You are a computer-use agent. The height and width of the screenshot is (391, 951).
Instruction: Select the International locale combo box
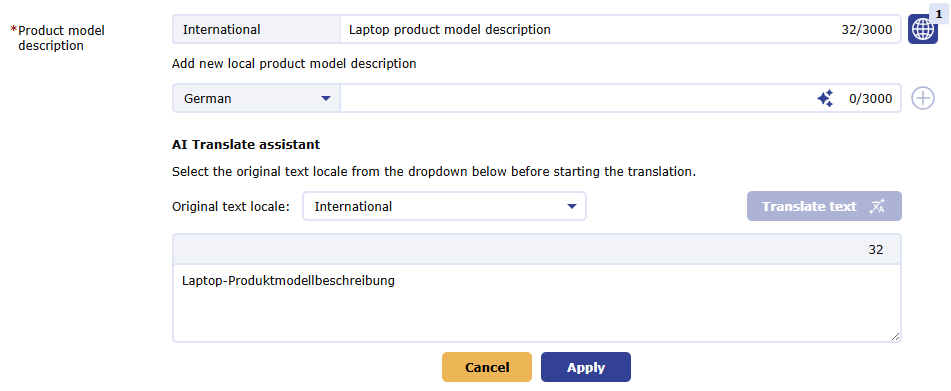[445, 207]
